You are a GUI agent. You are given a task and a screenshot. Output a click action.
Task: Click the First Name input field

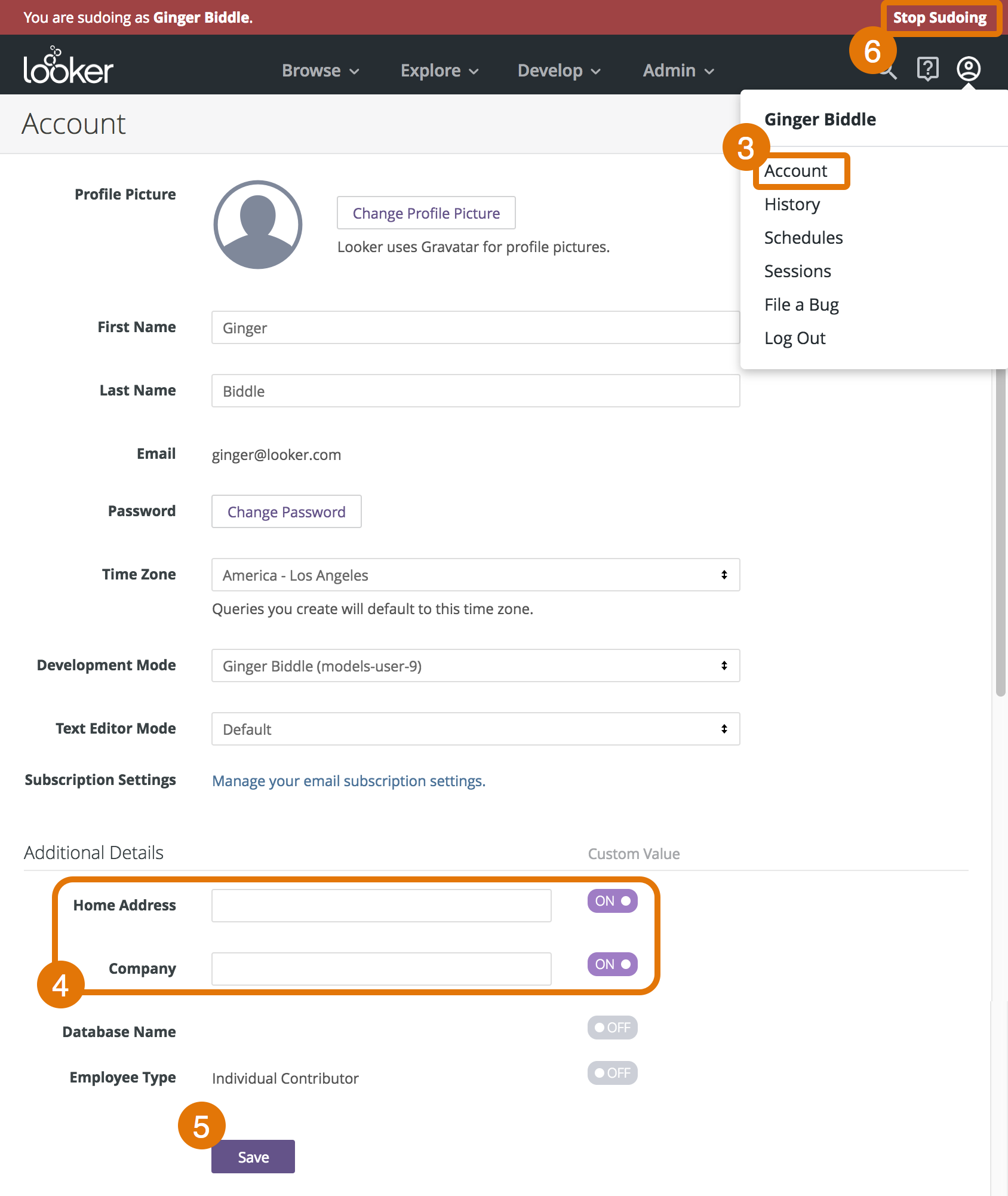475,327
